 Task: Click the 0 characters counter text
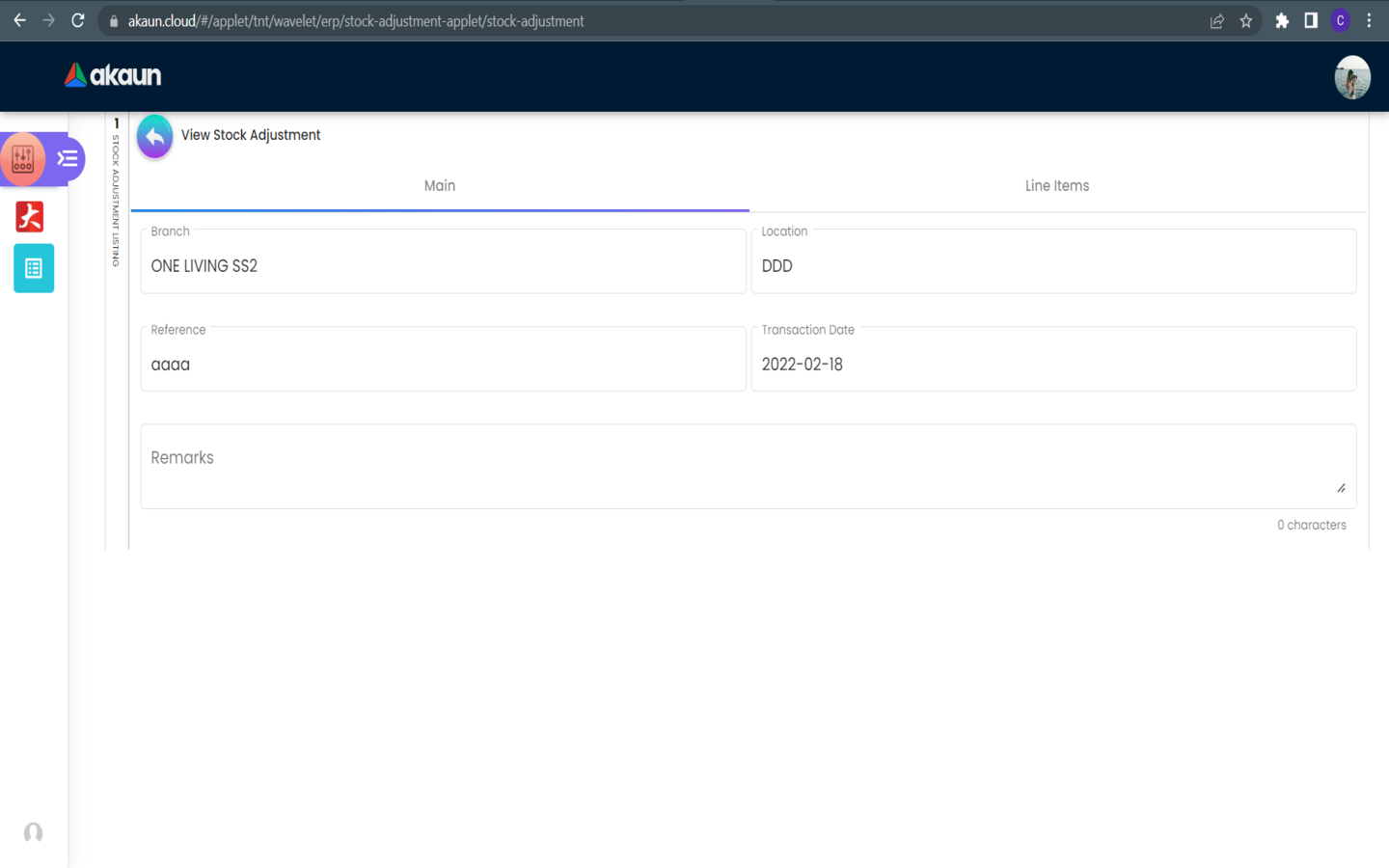[x=1312, y=525]
